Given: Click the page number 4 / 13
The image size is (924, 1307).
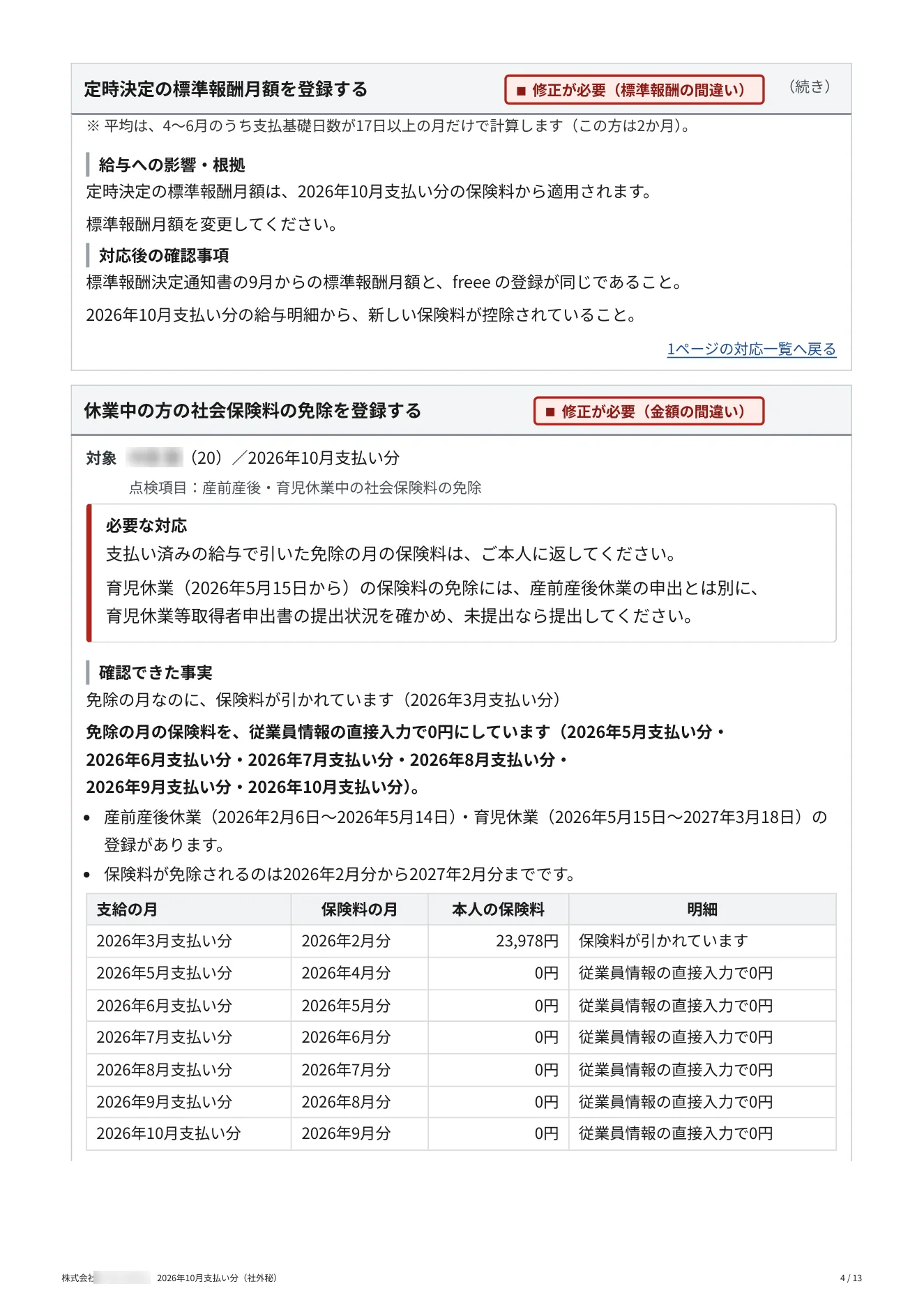Looking at the screenshot, I should click(851, 1278).
